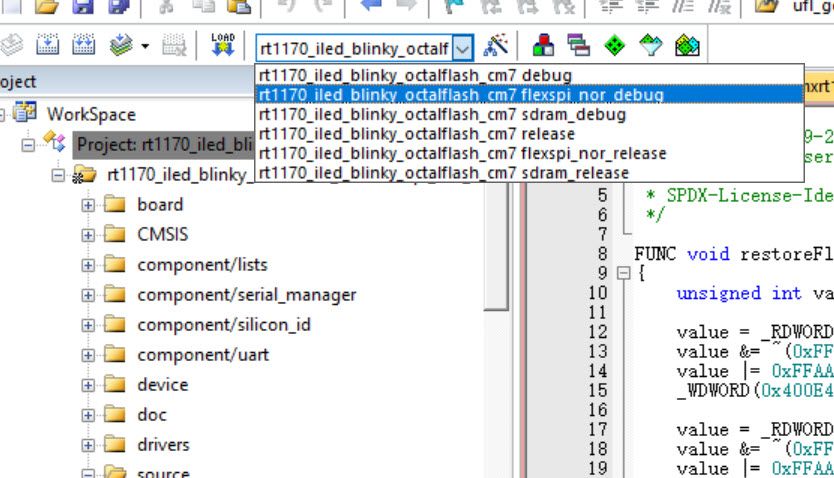The height and width of the screenshot is (478, 834).
Task: Click 'unsigned int' in line 10
Action: coord(739,293)
